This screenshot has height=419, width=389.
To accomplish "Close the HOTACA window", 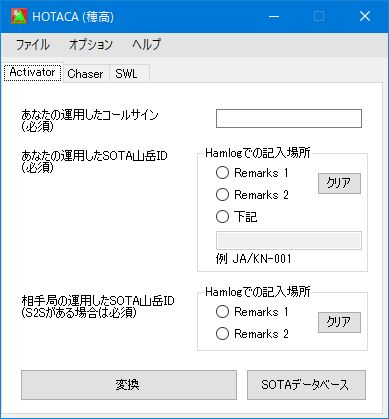I will click(x=365, y=16).
